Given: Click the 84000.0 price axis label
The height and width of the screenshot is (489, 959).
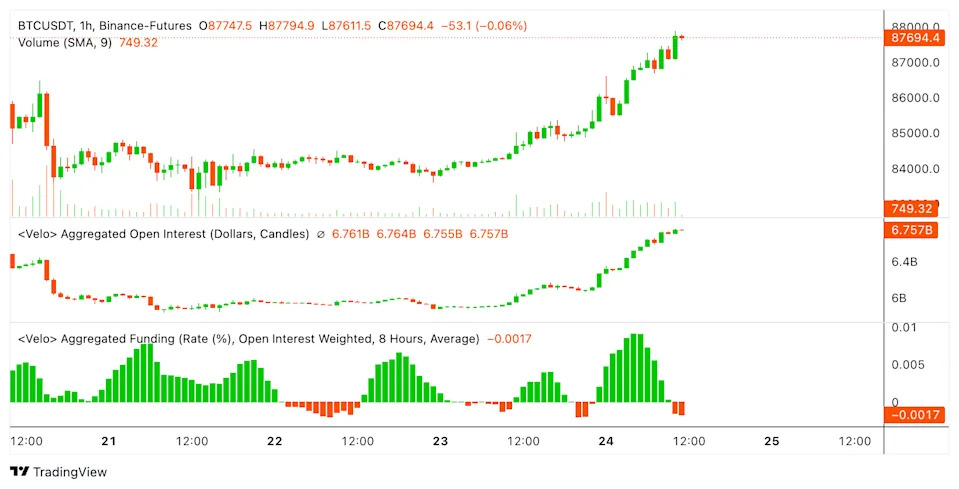Looking at the screenshot, I should coord(916,169).
